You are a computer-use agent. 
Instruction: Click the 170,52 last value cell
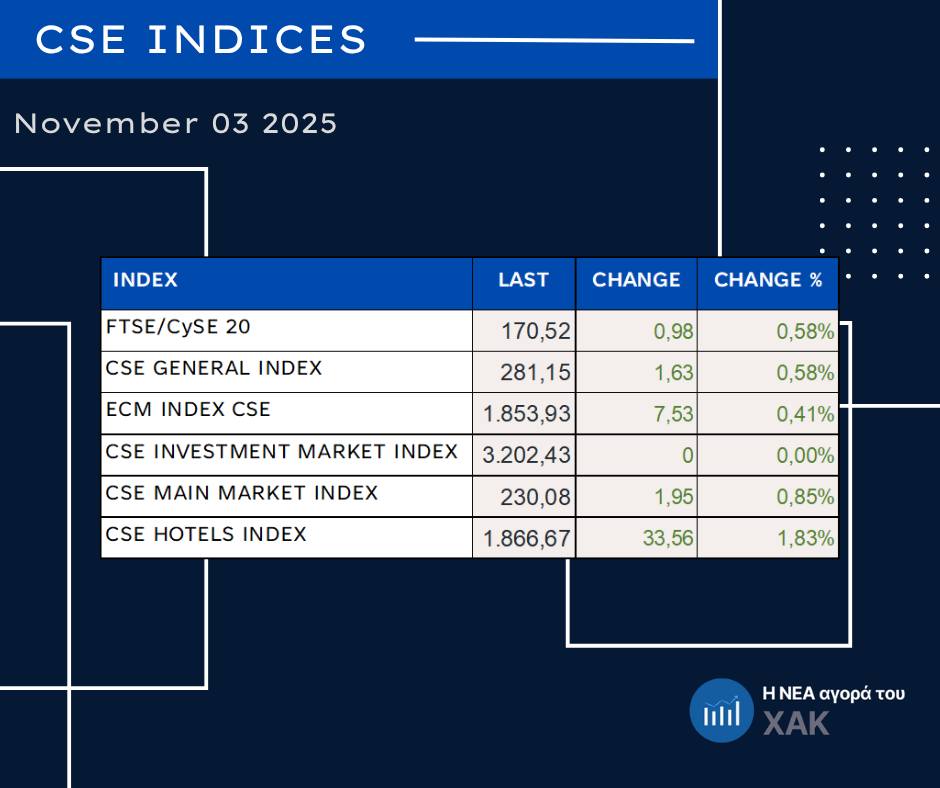pyautogui.click(x=536, y=331)
